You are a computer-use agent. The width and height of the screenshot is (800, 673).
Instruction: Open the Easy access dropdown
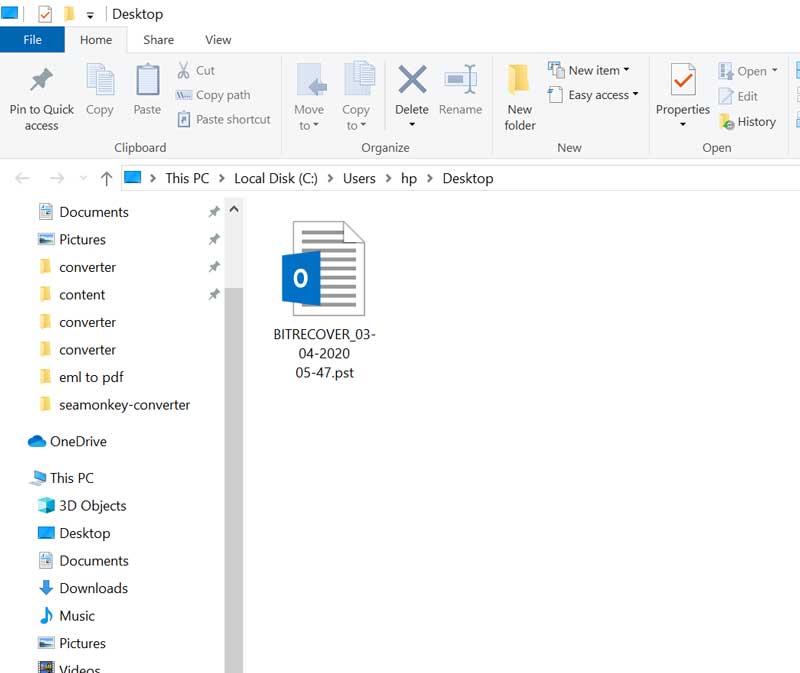(593, 95)
